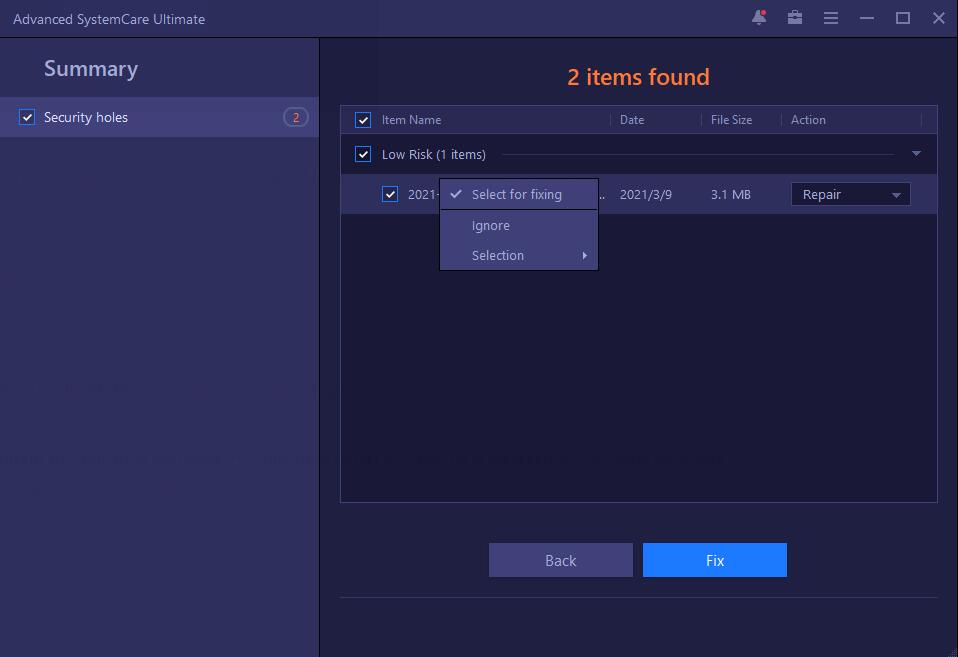Viewport: 958px width, 657px height.
Task: Toggle the select-all Item Name checkbox
Action: [363, 120]
